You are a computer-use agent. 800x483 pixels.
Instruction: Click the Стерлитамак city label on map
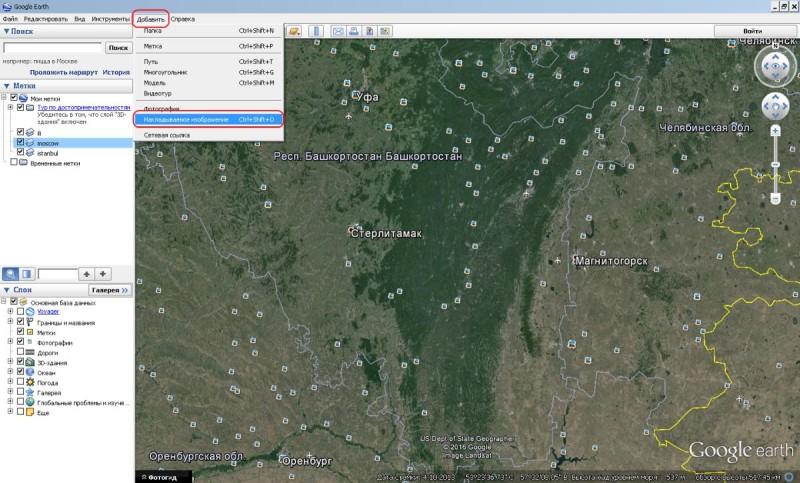(x=387, y=234)
